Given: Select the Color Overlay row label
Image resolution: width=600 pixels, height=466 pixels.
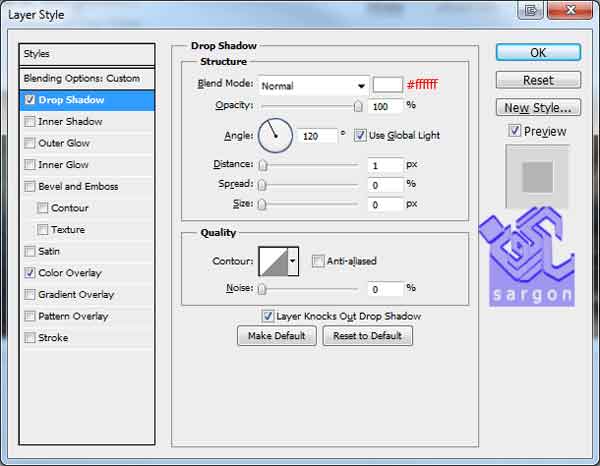Looking at the screenshot, I should pyautogui.click(x=70, y=273).
